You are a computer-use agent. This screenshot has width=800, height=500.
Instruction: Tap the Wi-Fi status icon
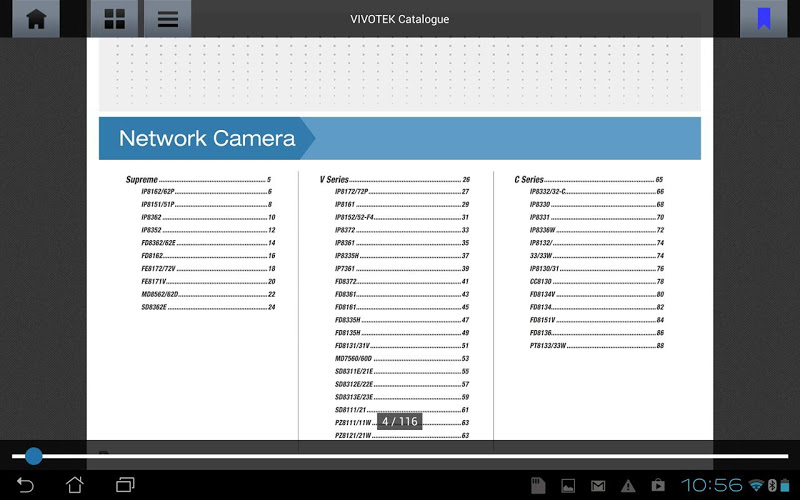(x=756, y=485)
